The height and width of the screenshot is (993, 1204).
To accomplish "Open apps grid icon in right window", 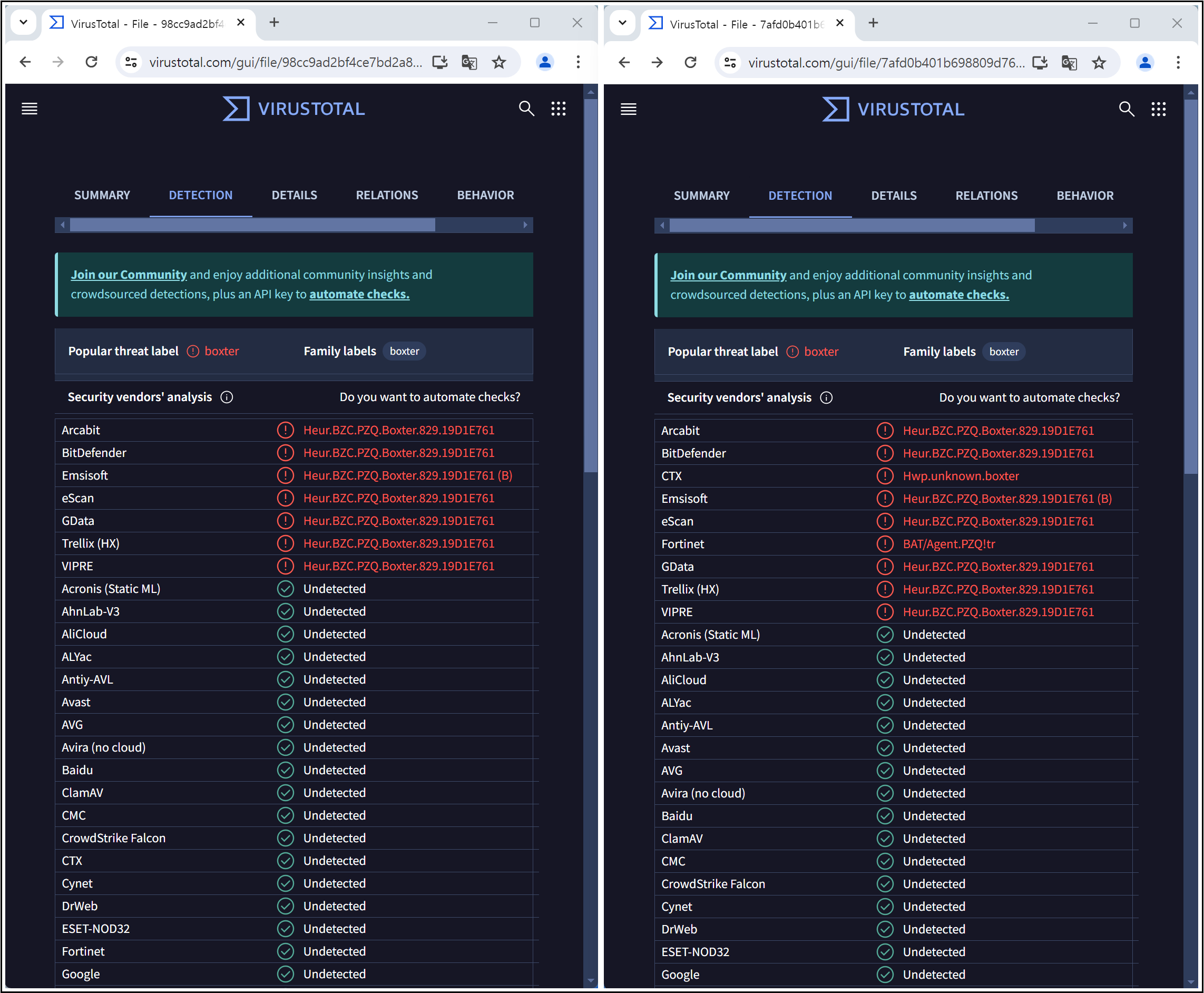I will pos(1158,109).
